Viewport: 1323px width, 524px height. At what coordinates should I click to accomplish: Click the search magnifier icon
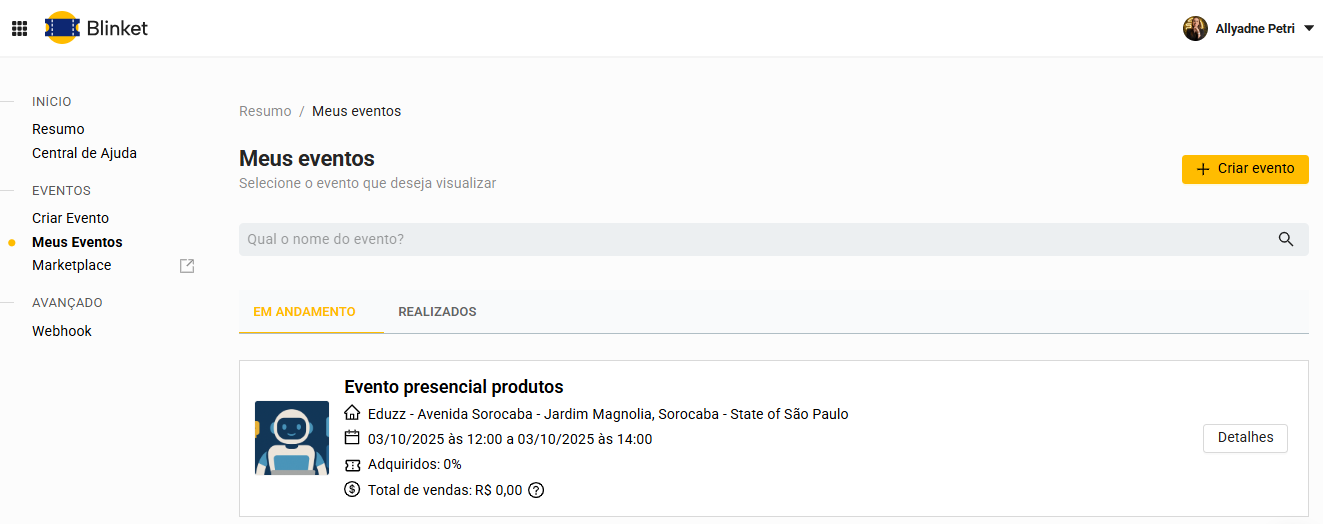pyautogui.click(x=1286, y=239)
